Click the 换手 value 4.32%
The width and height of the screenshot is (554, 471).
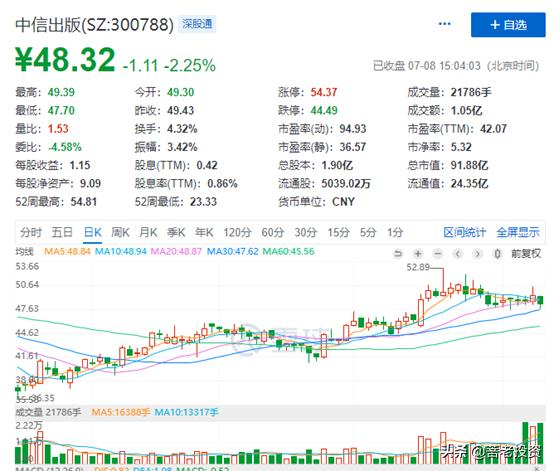coord(182,129)
